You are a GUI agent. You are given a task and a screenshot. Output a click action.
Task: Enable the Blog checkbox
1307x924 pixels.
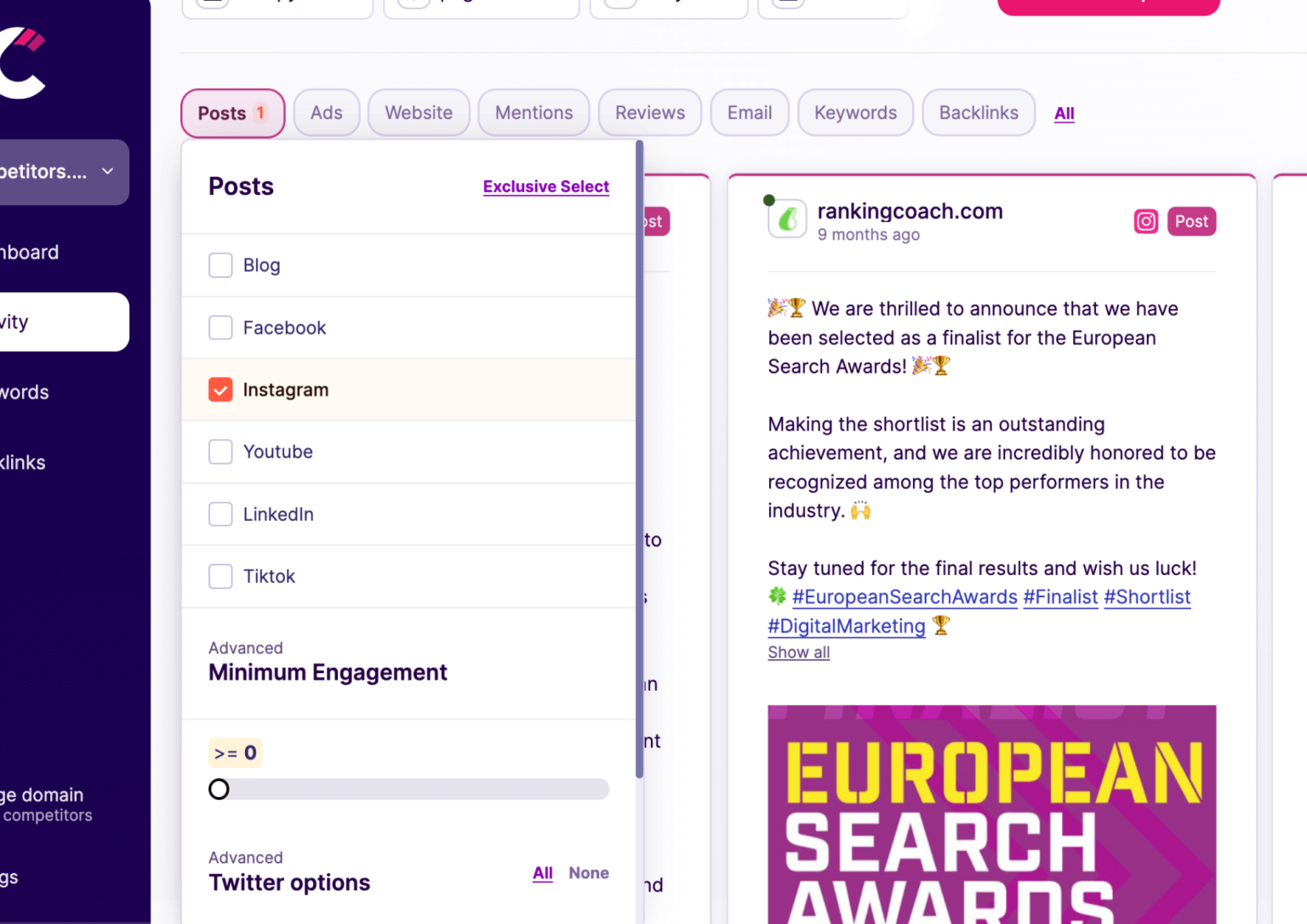click(220, 265)
